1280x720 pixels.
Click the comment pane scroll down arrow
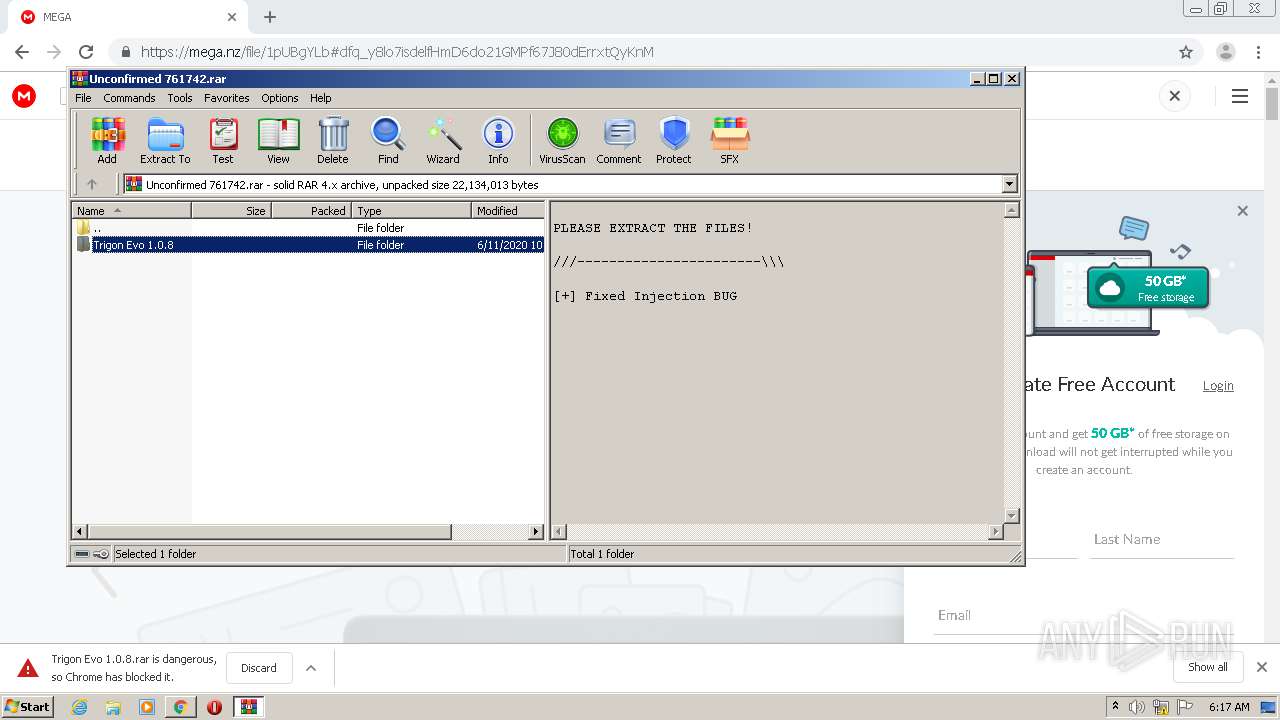point(1011,516)
